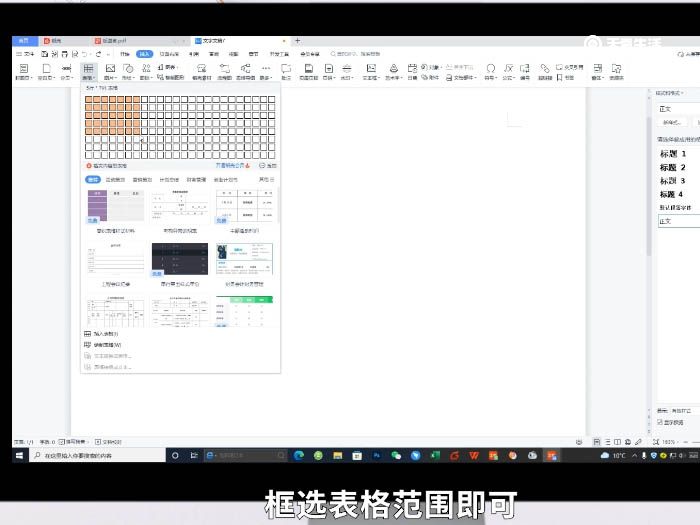Click the purple table template thumbnail
The height and width of the screenshot is (525, 700).
coord(116,206)
